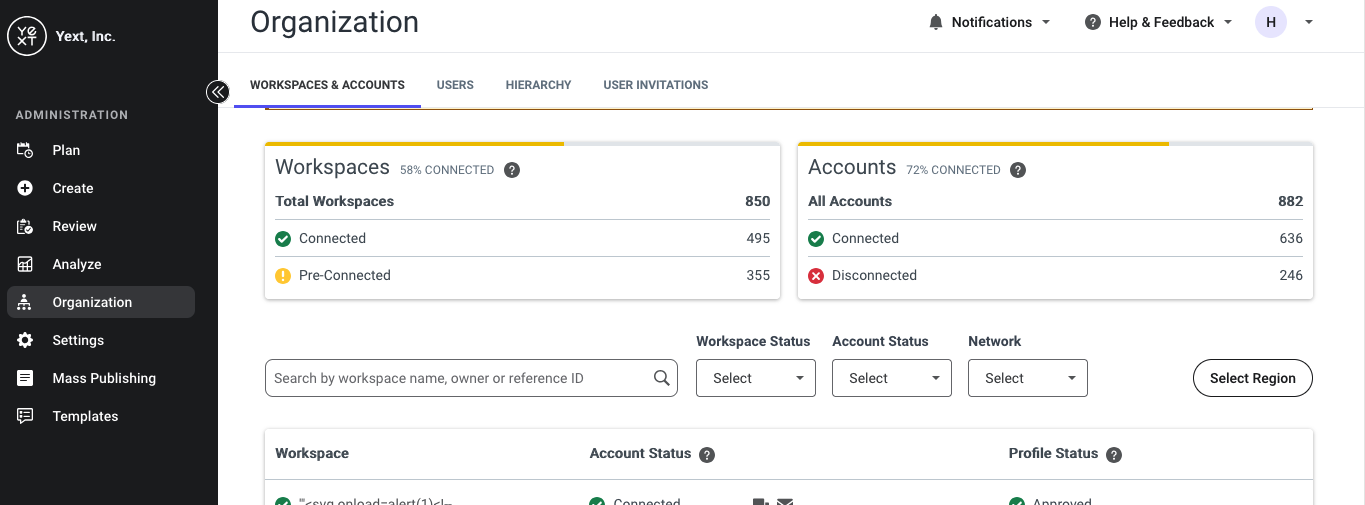Click the Workspace column header
The width and height of the screenshot is (1365, 505).
[312, 453]
